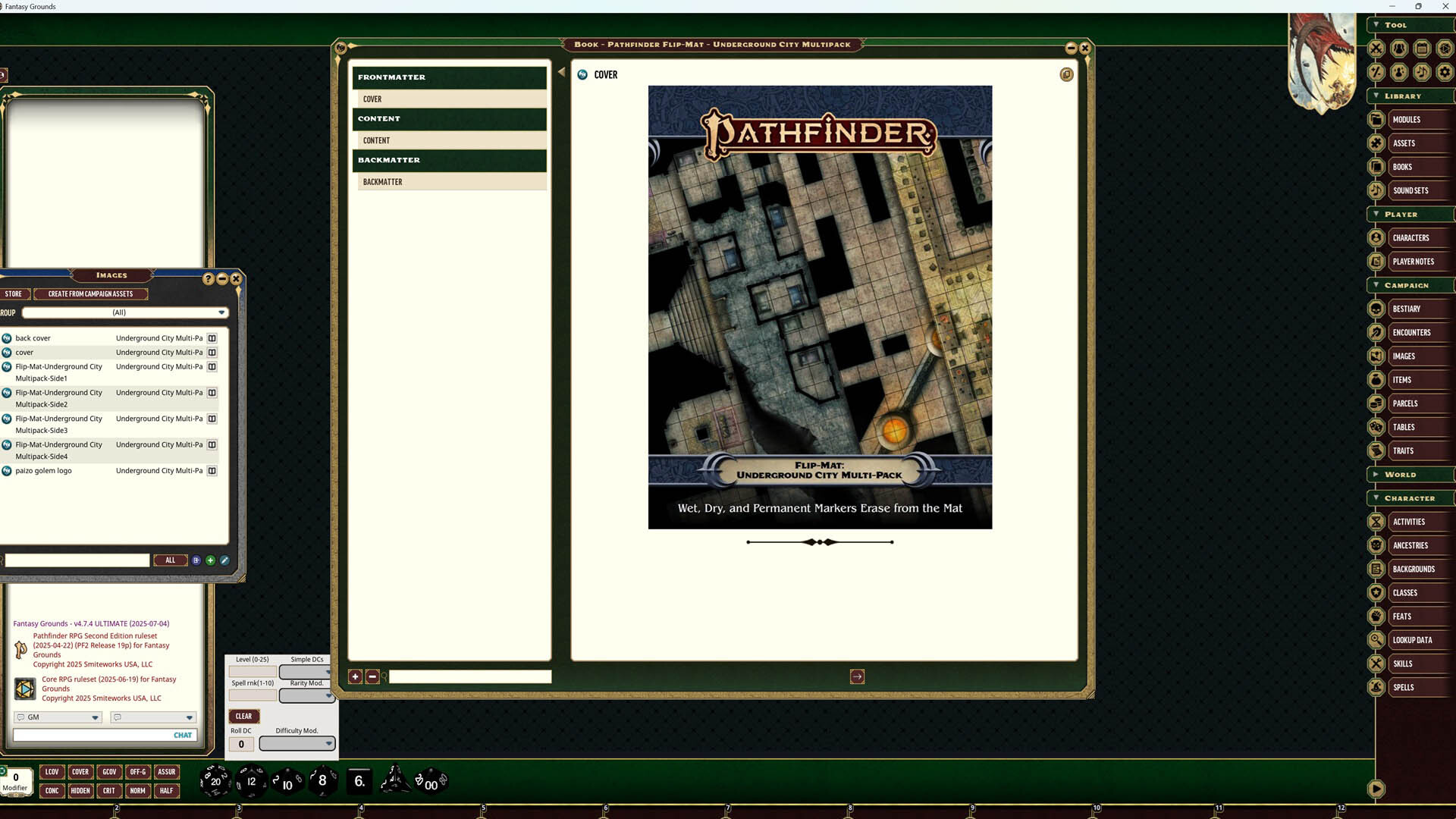The image size is (1456, 819).
Task: Click the CLEAR button in the dice panel
Action: (243, 716)
